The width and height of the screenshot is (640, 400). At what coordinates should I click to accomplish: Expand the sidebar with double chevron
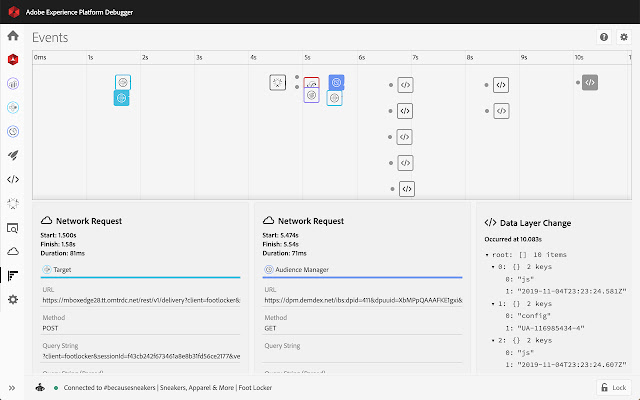point(13,387)
